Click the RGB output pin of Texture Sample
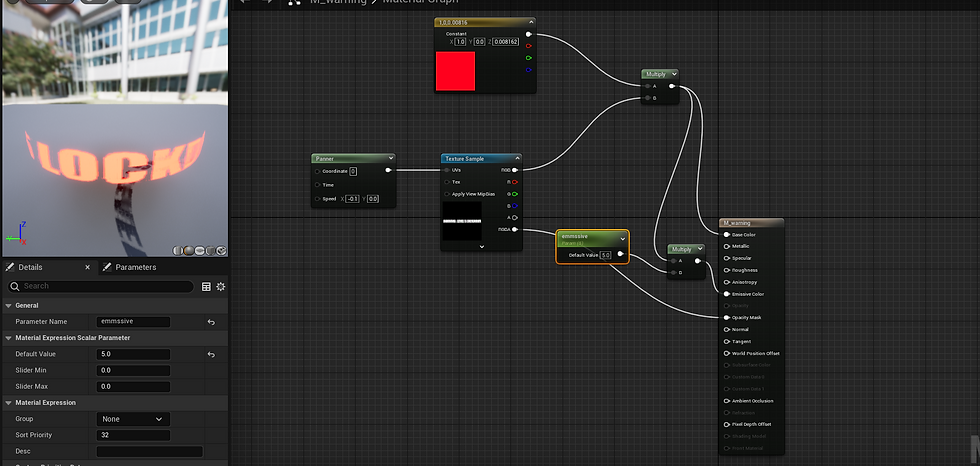 point(515,170)
